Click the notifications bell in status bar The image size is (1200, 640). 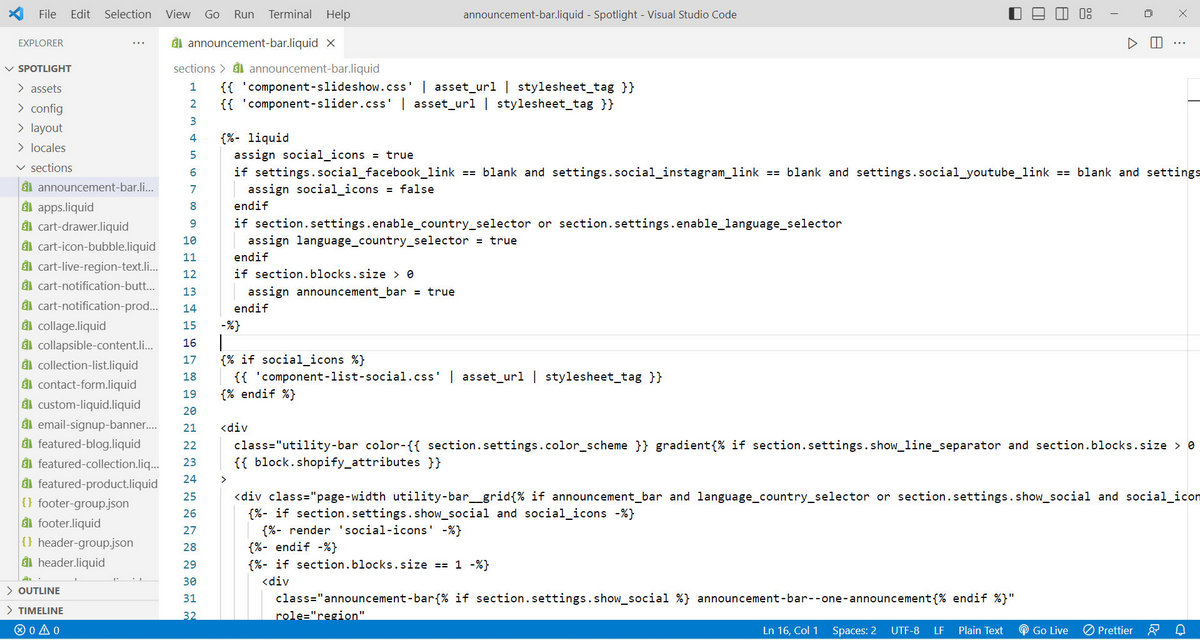pyautogui.click(x=1181, y=630)
